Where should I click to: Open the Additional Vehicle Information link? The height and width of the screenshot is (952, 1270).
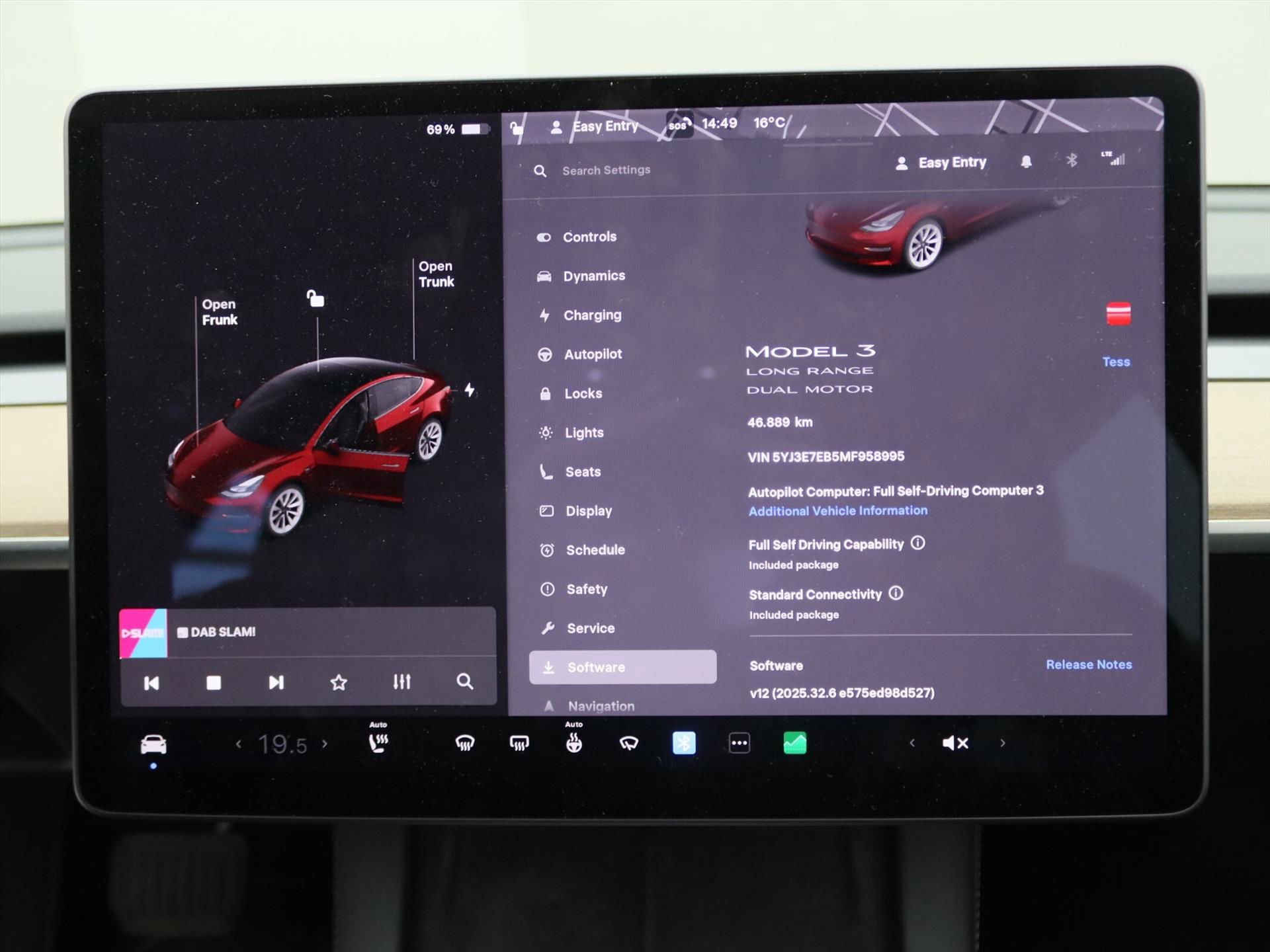(x=837, y=510)
